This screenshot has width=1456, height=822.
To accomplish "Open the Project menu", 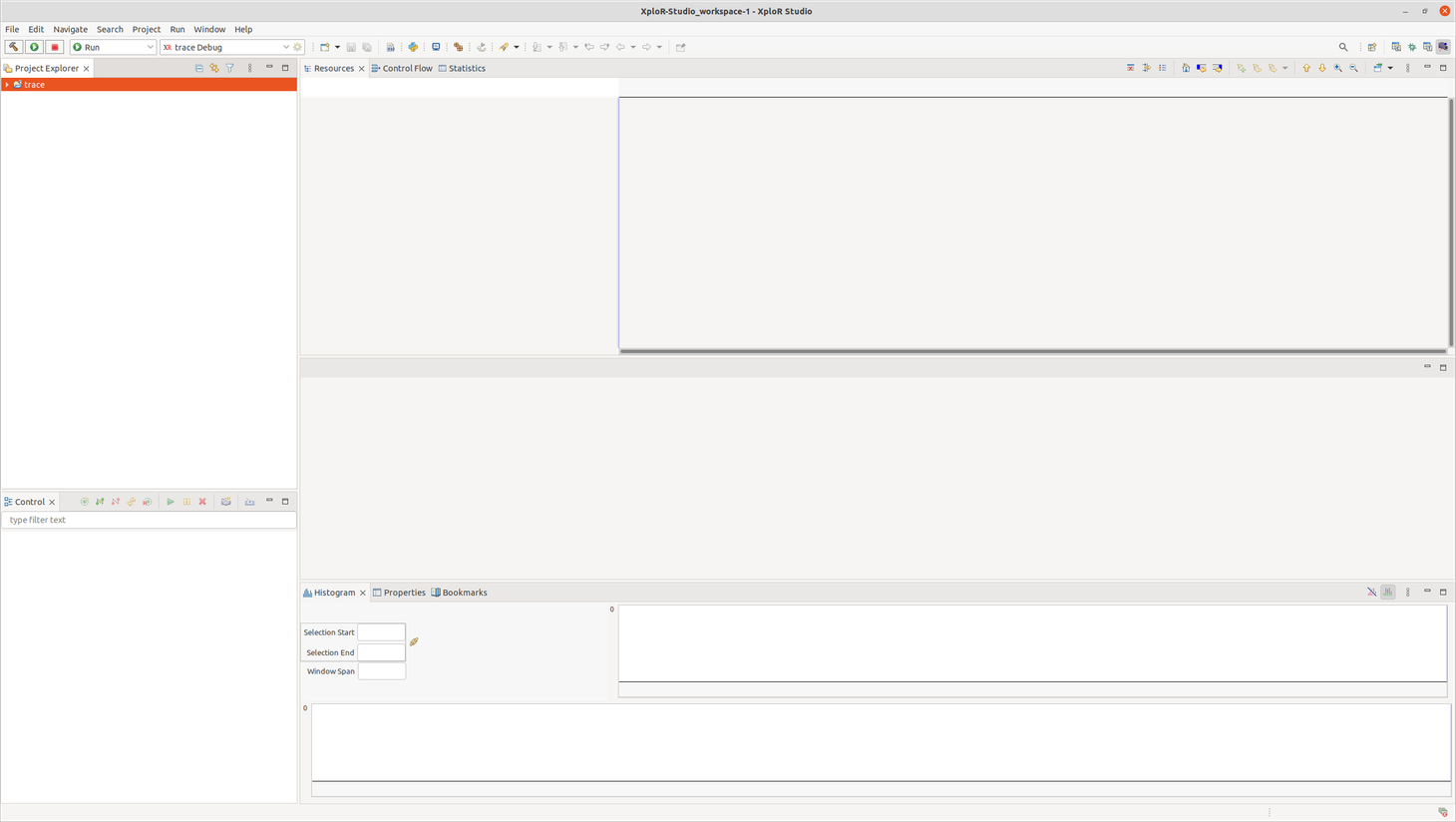I will pos(147,29).
